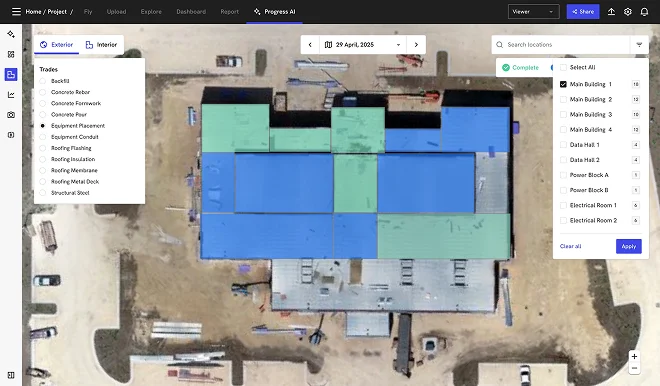Open the Viewer role dropdown

[x=533, y=12]
